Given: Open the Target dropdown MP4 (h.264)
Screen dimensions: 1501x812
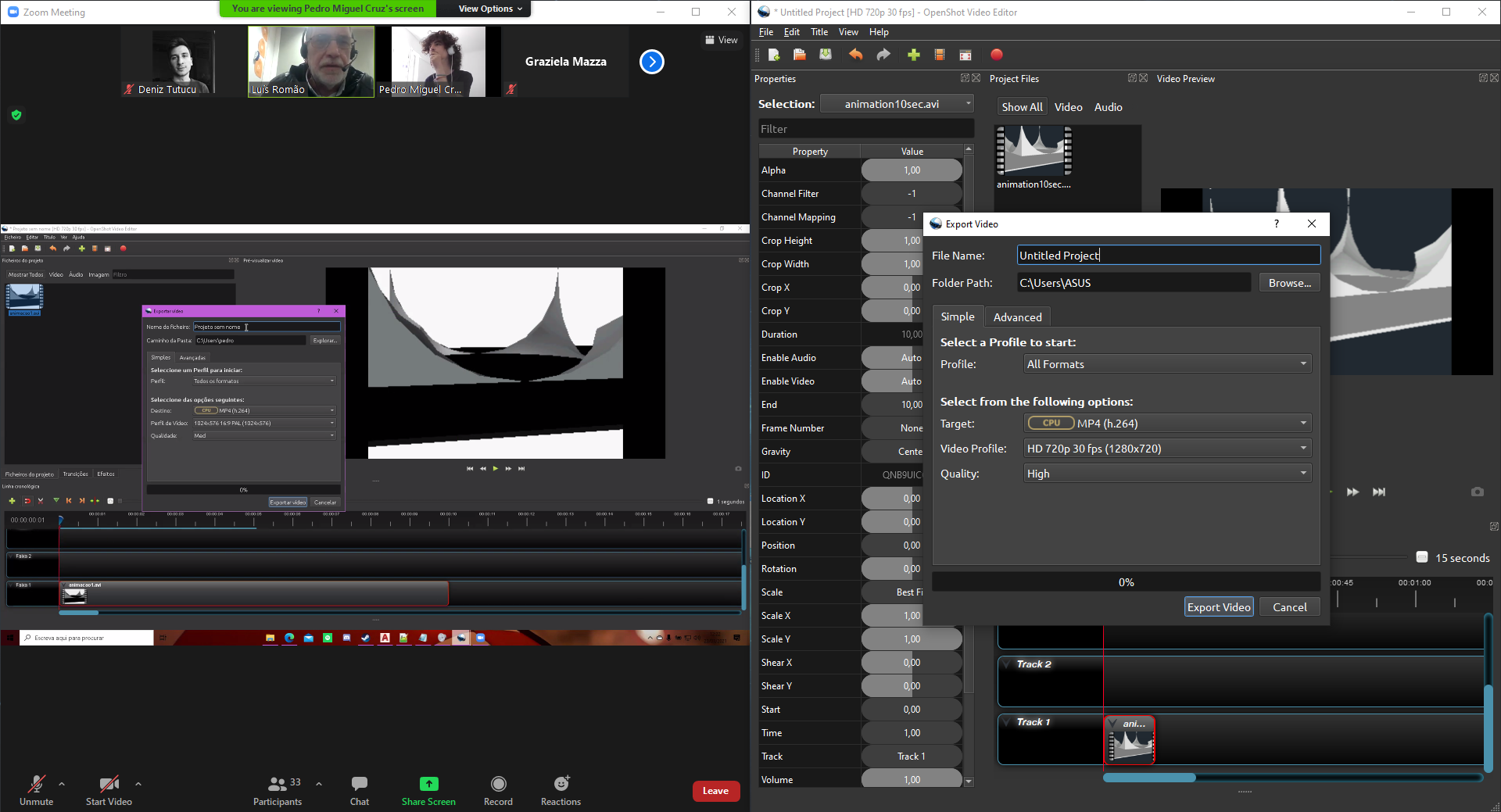Looking at the screenshot, I should (1167, 424).
